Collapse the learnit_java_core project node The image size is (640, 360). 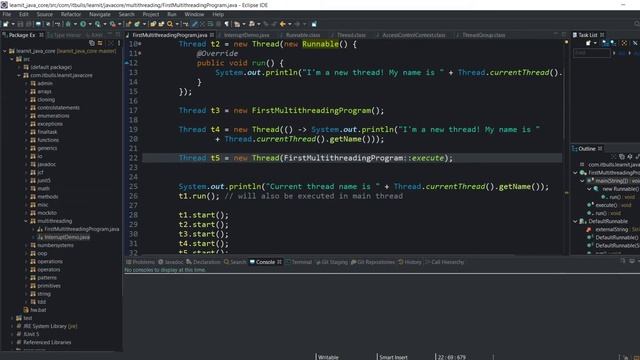(x=5, y=51)
